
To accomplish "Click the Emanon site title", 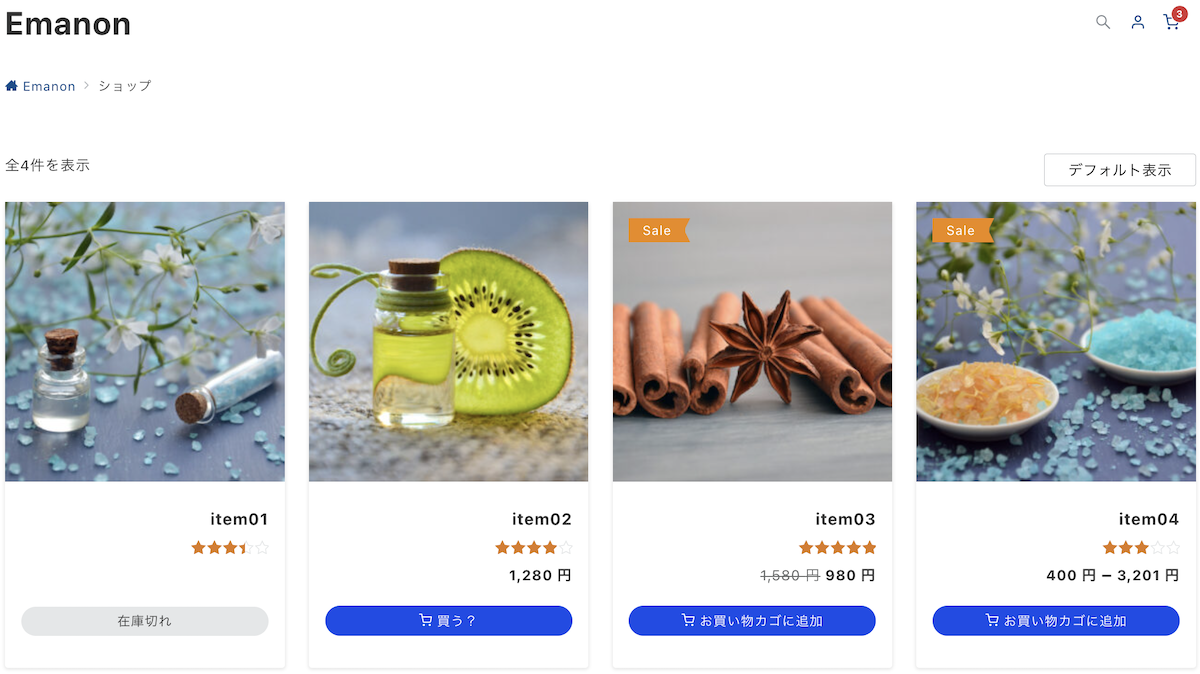I will pos(68,23).
